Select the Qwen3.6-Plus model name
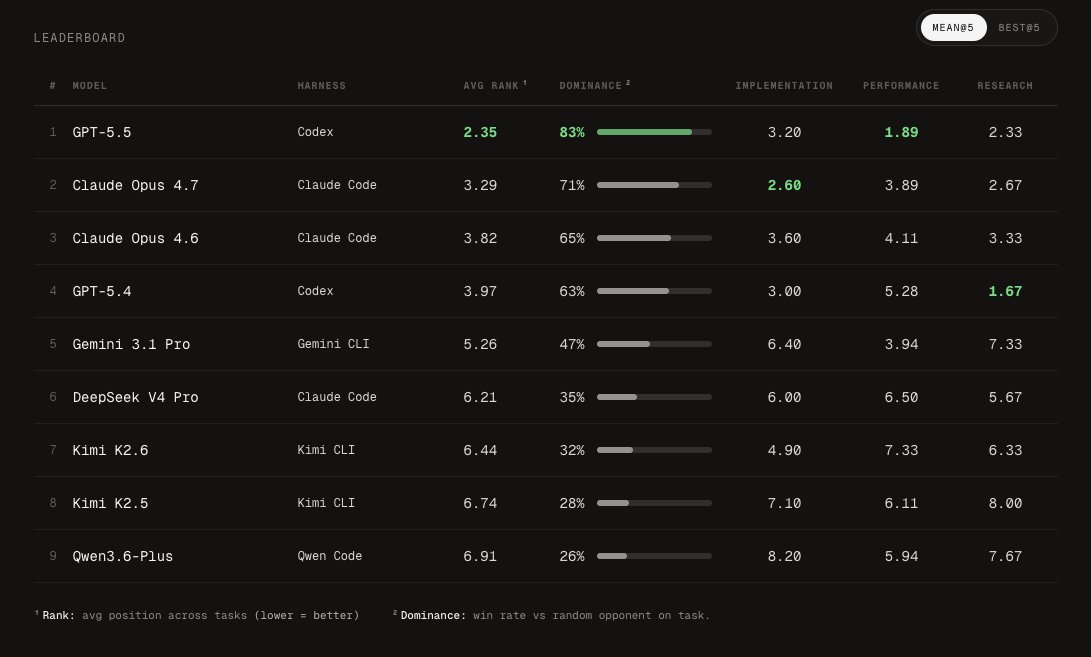This screenshot has width=1091, height=657. click(122, 556)
